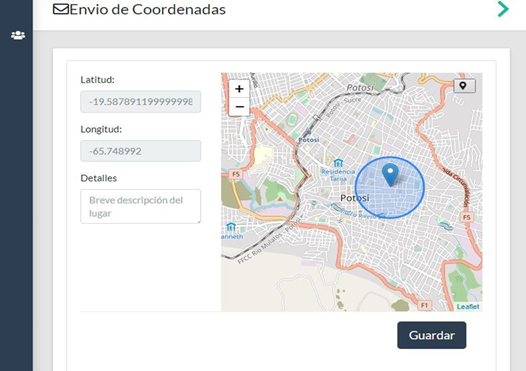Image resolution: width=526 pixels, height=371 pixels.
Task: Click the envelope icon beside Envio de Coordenadas
Action: pyautogui.click(x=61, y=9)
